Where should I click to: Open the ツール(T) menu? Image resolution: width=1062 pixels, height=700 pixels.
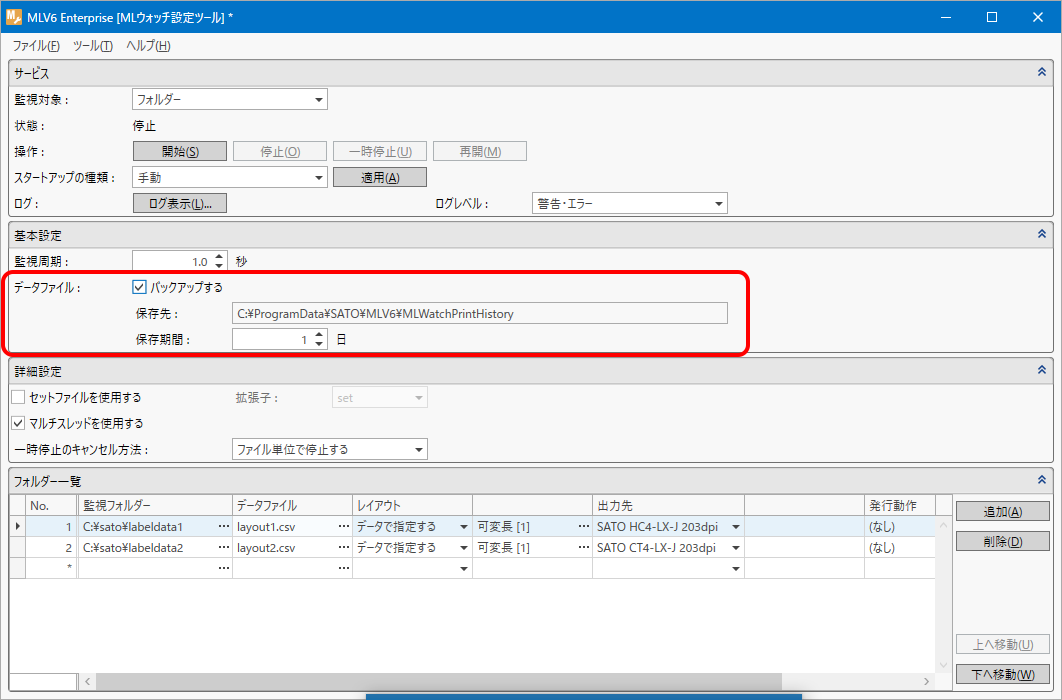click(93, 46)
